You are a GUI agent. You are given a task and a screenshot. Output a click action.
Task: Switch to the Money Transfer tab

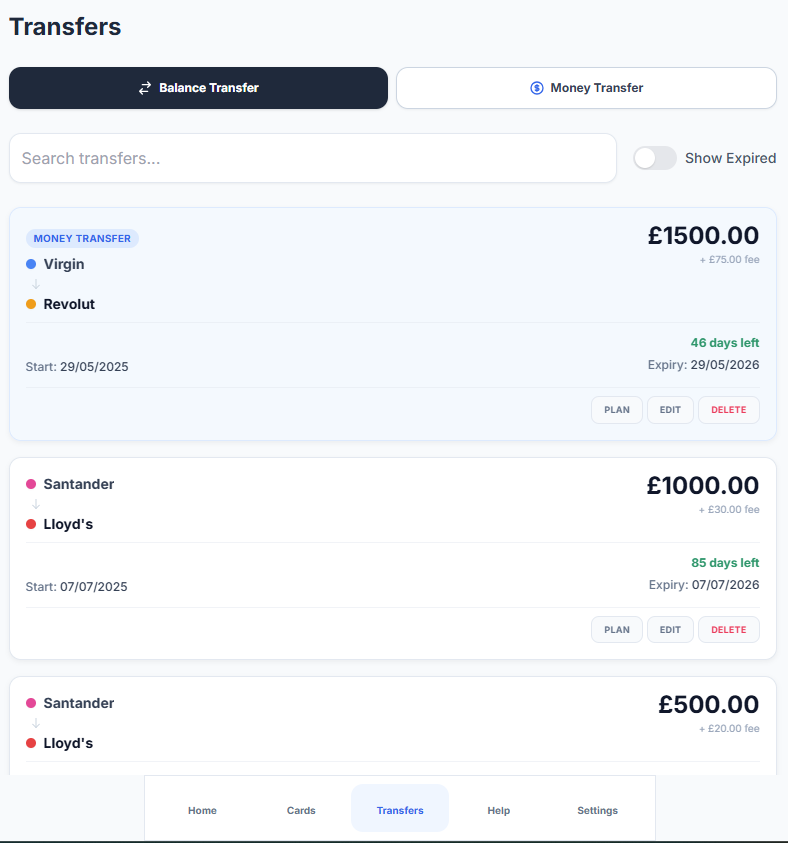pos(586,88)
